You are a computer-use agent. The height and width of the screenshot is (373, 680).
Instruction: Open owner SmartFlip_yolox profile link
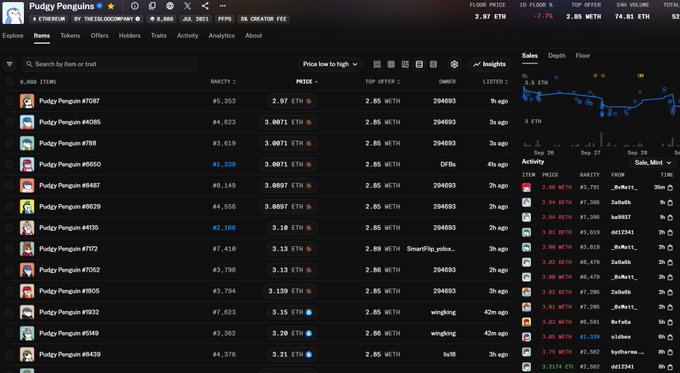431,249
